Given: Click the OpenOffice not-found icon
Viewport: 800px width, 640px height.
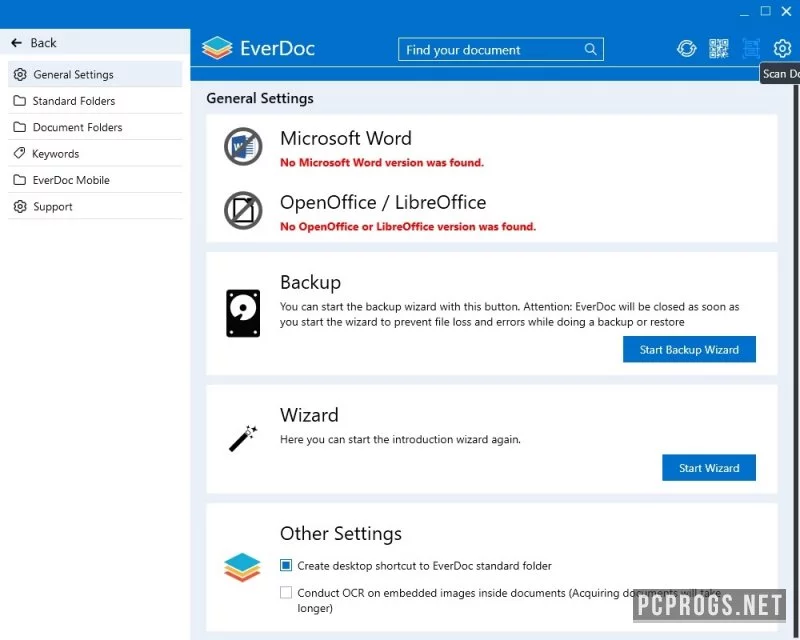Looking at the screenshot, I should (x=243, y=210).
